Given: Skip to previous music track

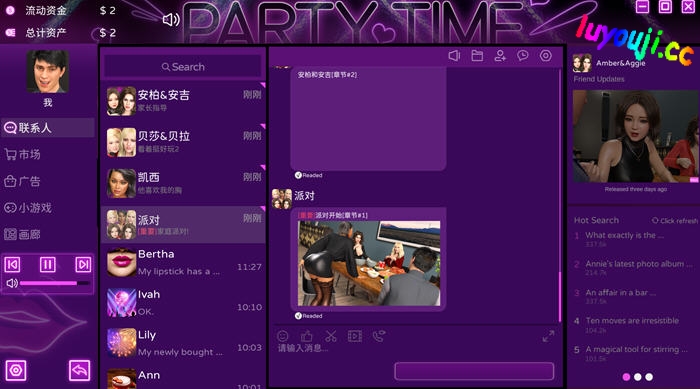Looking at the screenshot, I should click(x=12, y=264).
